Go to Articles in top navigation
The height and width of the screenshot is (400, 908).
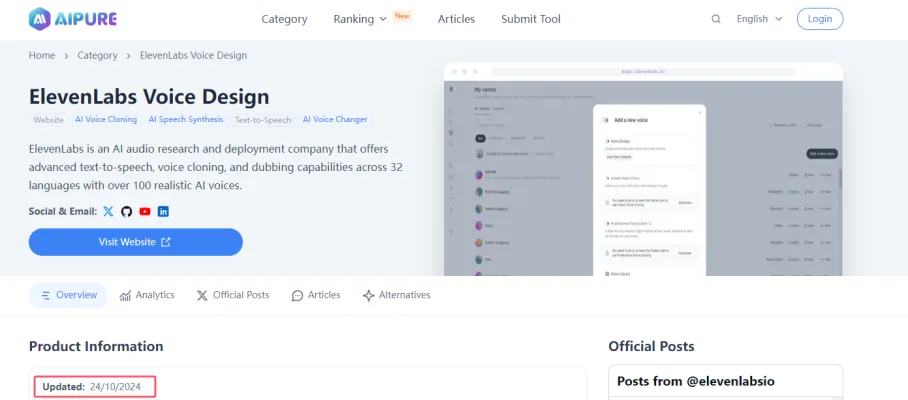click(x=456, y=19)
